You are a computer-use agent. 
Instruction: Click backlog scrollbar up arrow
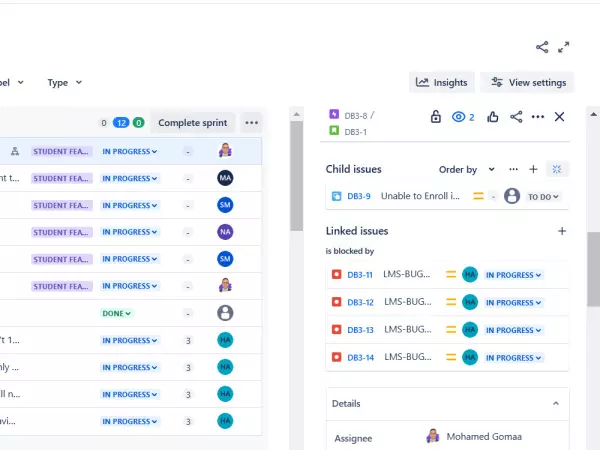click(297, 114)
